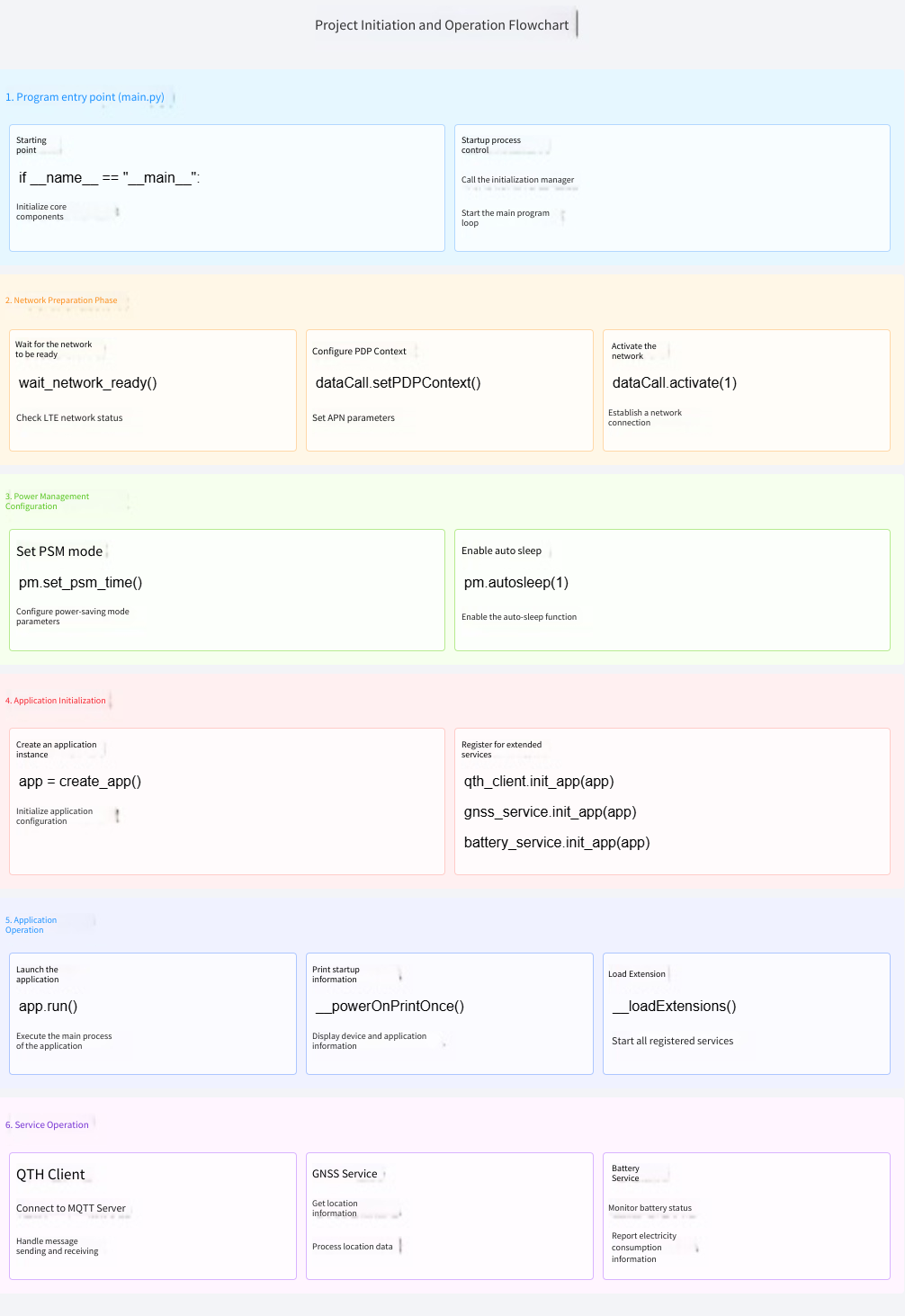Select the '6. Service Operation' heading
905x1316 pixels.
click(47, 1125)
